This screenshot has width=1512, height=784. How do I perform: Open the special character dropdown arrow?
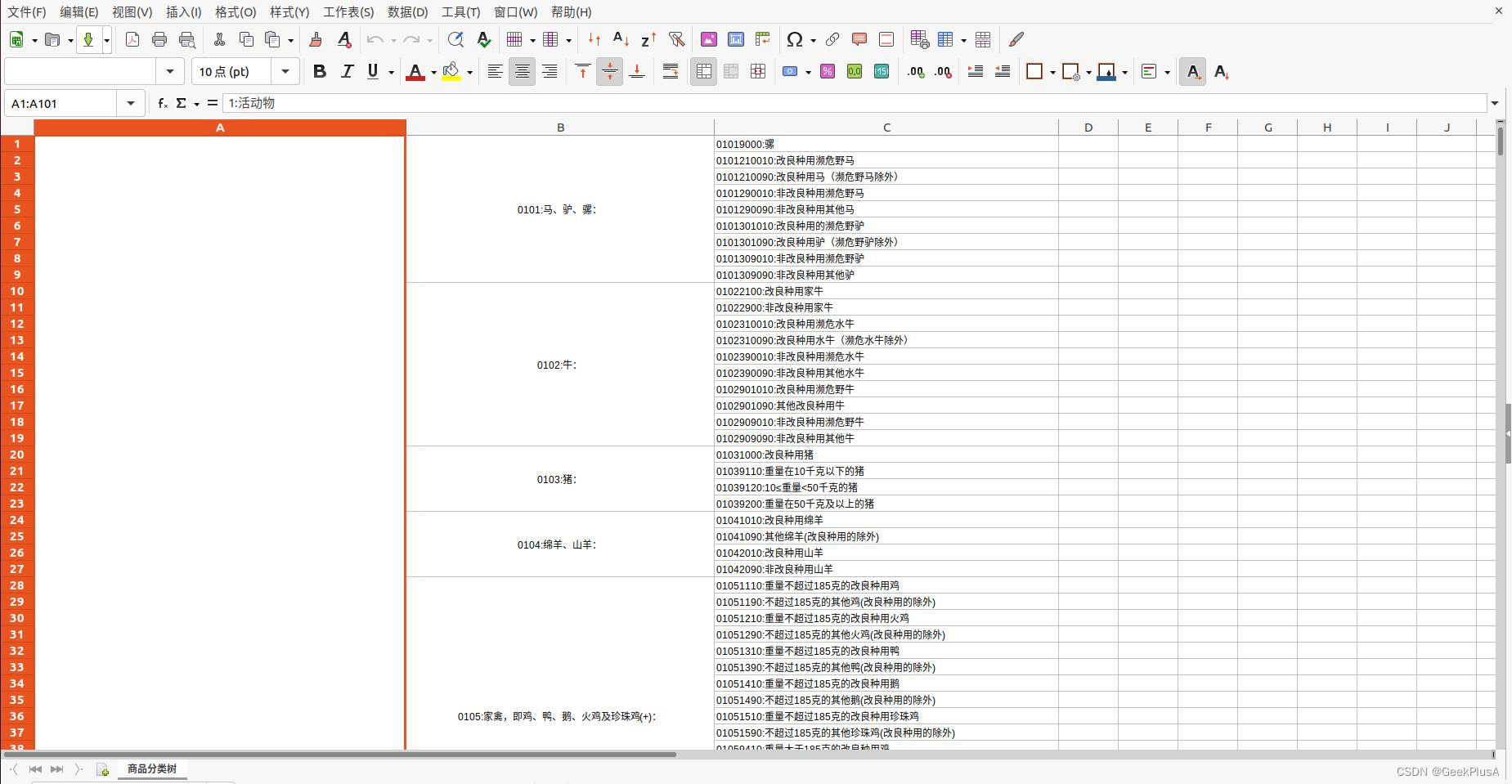click(813, 40)
